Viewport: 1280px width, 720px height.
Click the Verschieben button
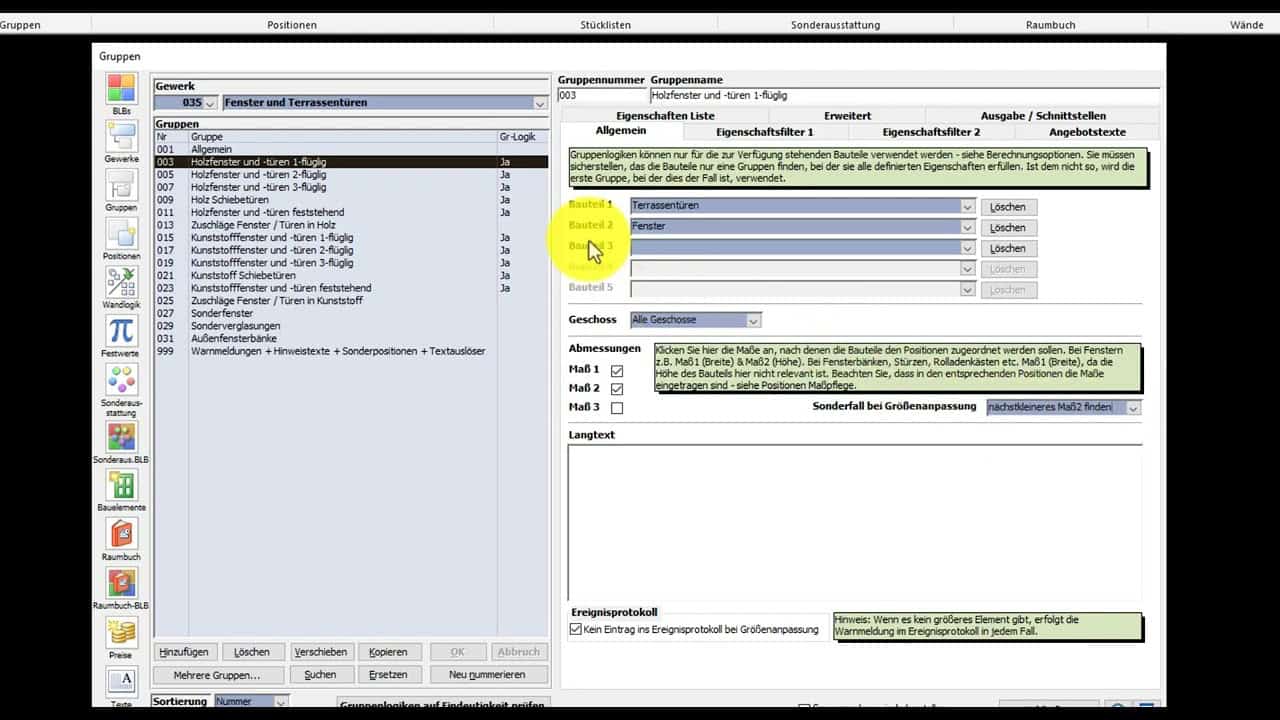pos(320,652)
